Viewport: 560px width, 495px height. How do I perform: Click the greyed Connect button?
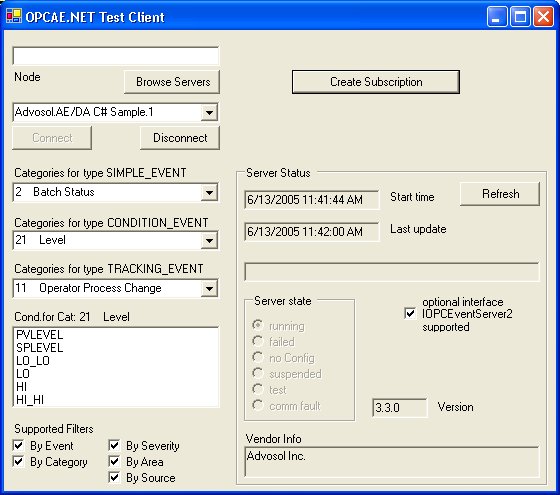(52, 138)
